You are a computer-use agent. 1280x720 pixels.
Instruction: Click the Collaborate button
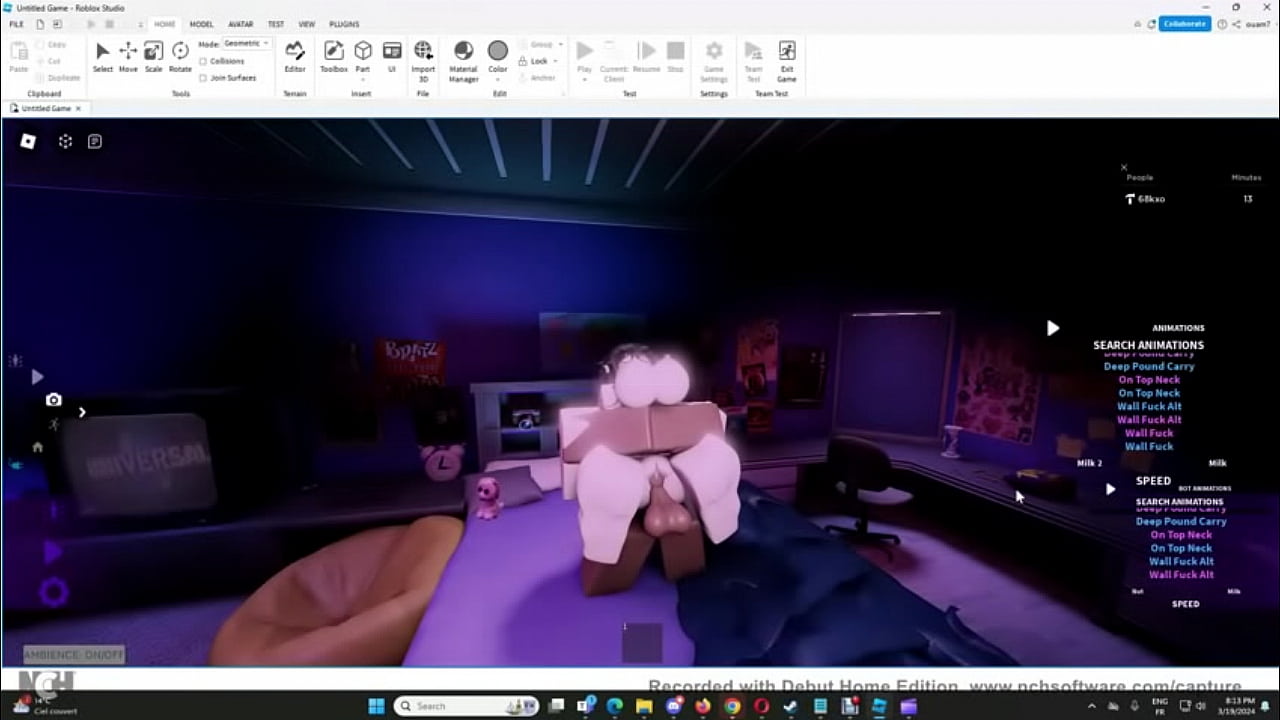(x=1184, y=23)
